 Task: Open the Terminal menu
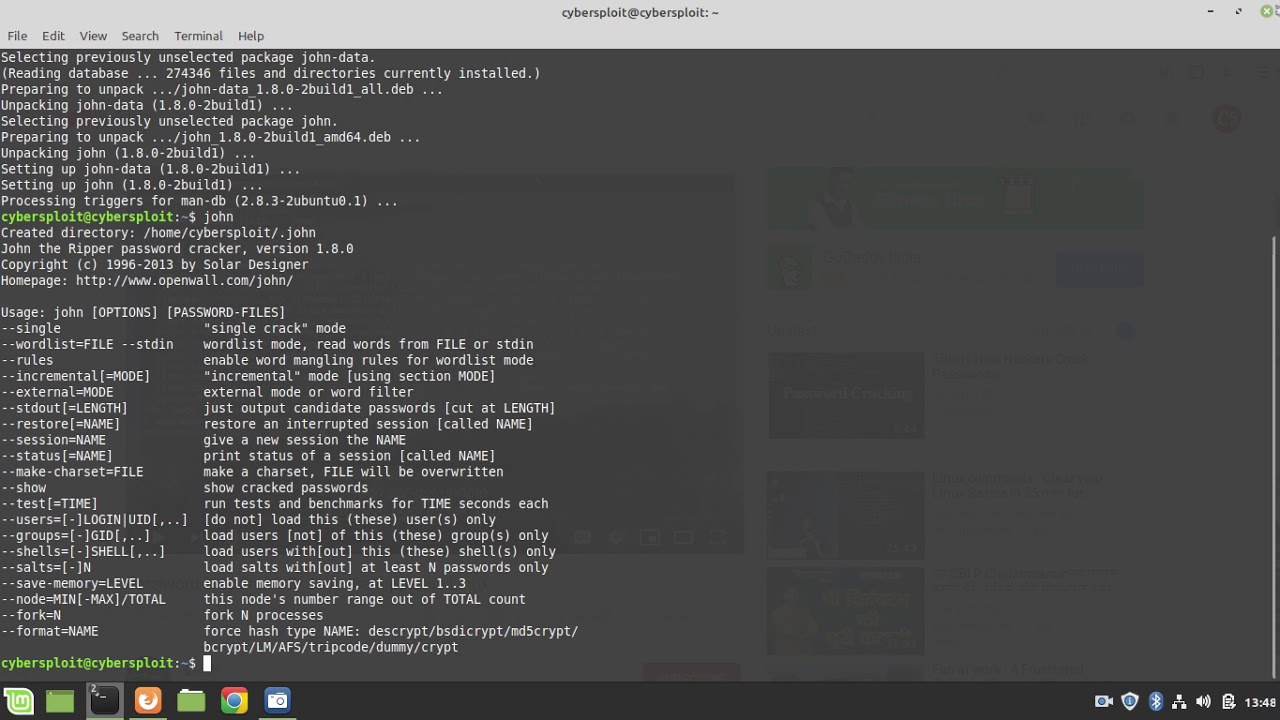coord(198,36)
